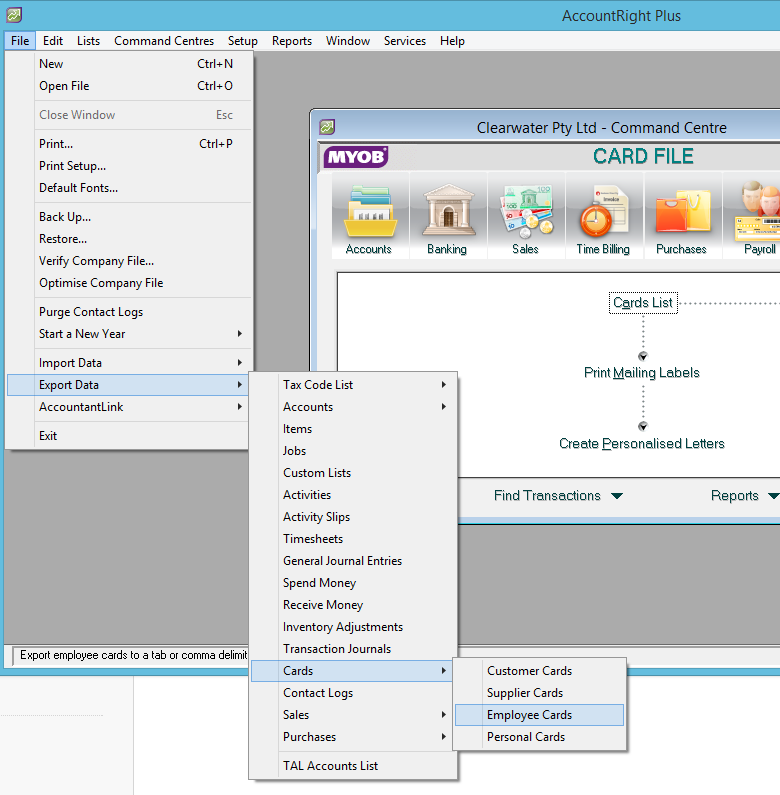This screenshot has height=795, width=780.
Task: Choose Customer Cards from Cards submenu
Action: tap(540, 671)
